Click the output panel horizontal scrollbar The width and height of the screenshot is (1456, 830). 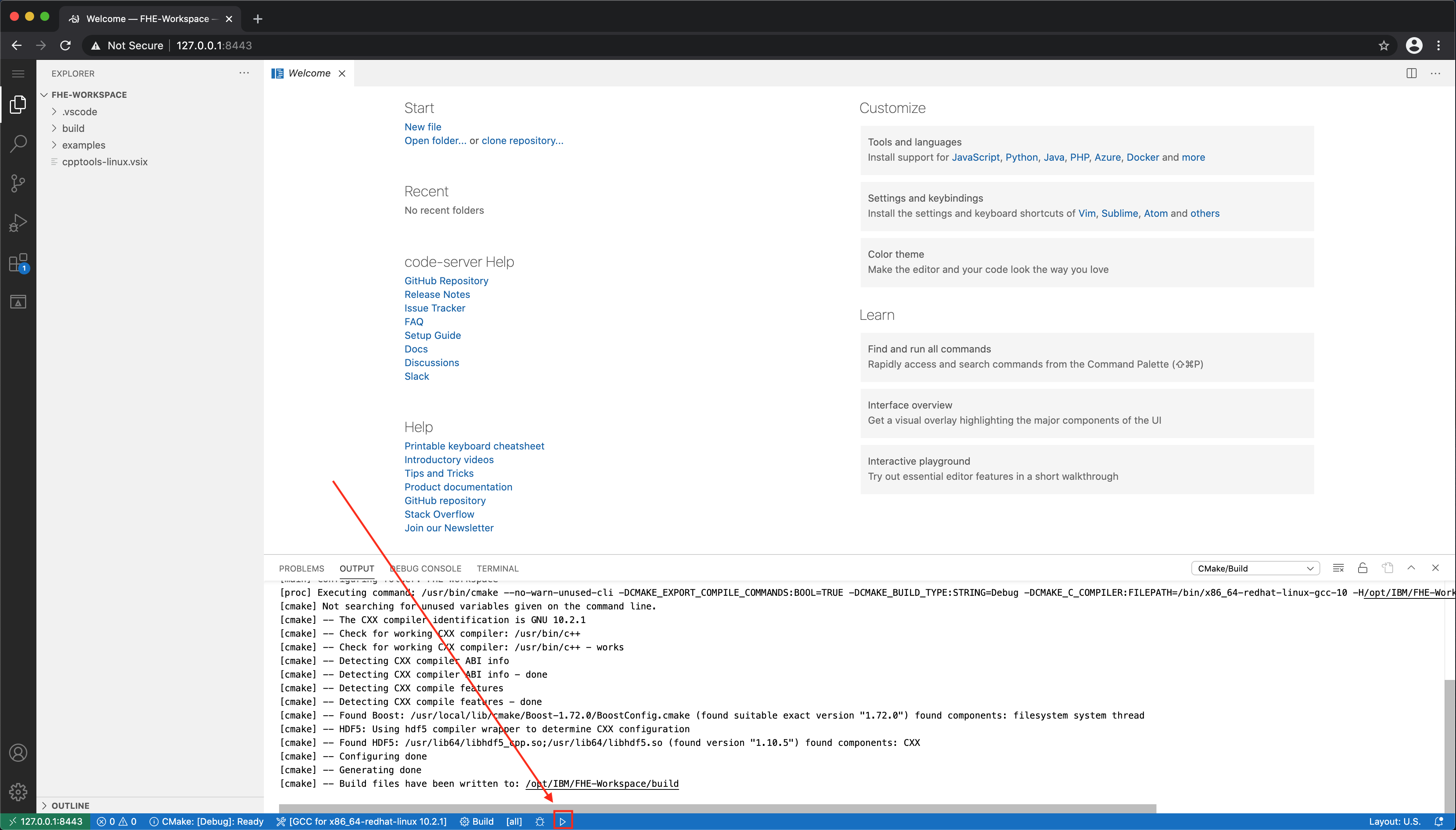(x=717, y=808)
